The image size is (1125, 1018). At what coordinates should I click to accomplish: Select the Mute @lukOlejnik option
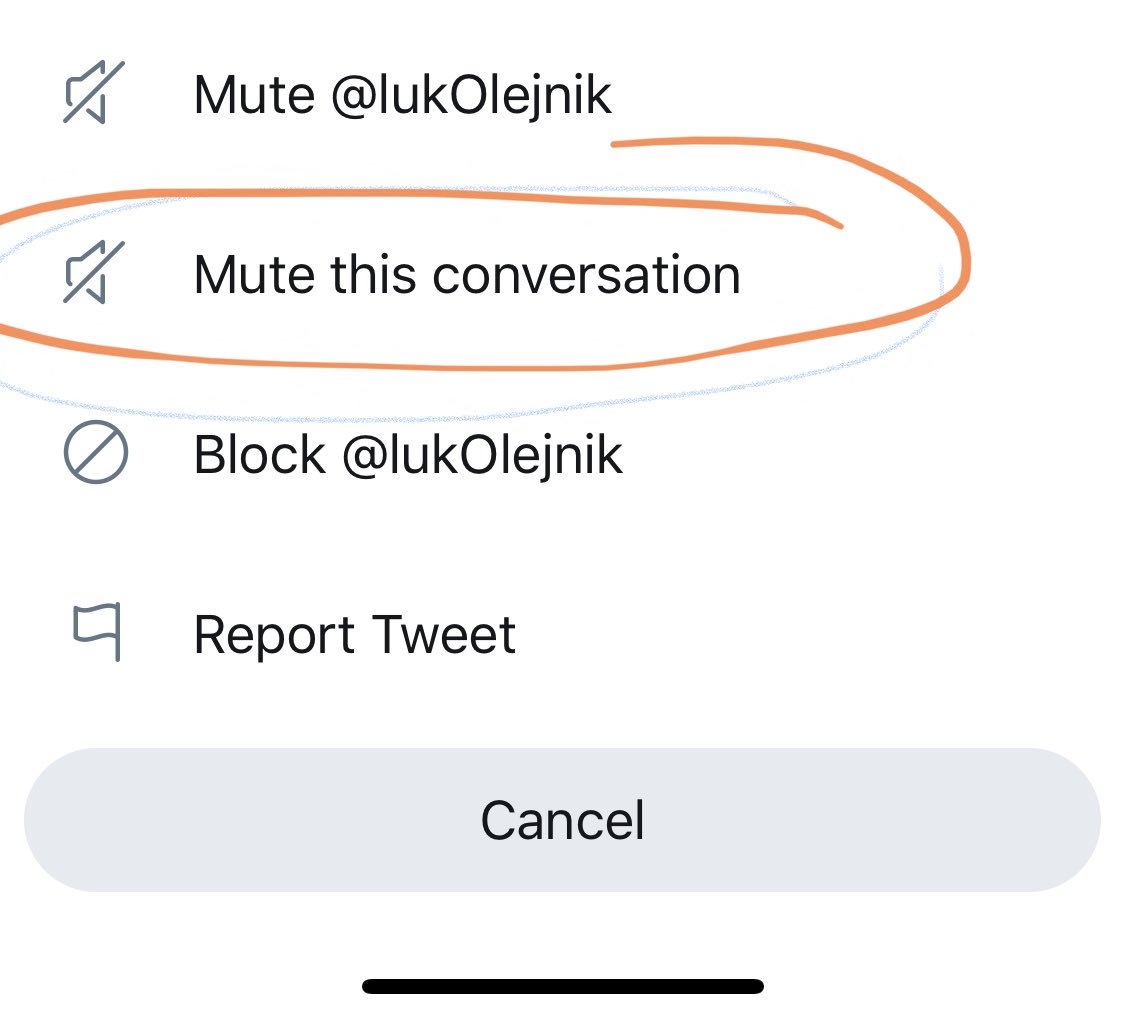[562, 94]
